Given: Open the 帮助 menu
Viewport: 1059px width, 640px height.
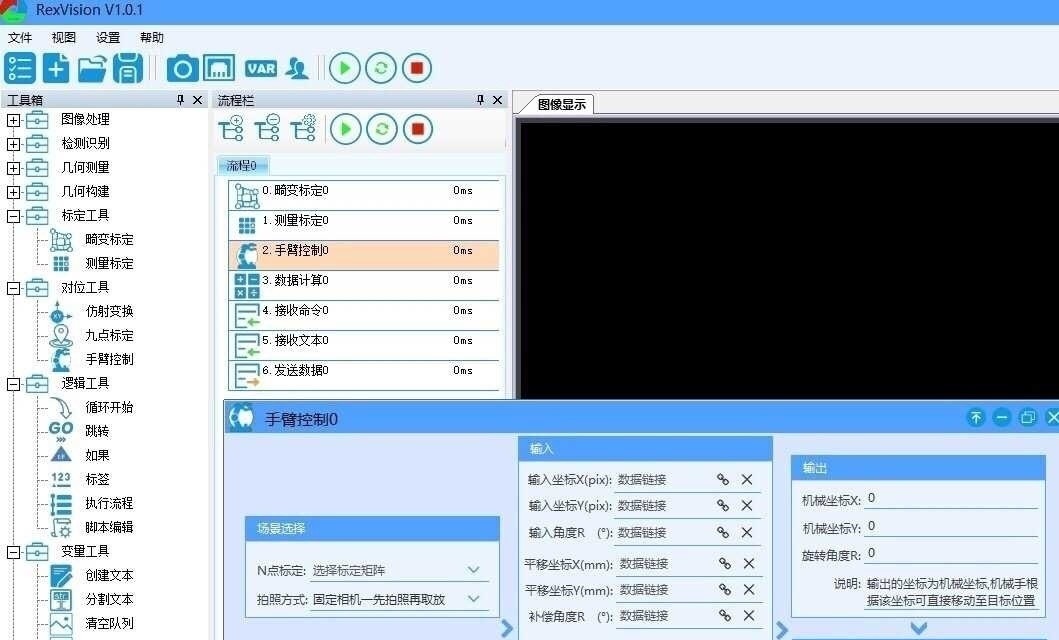Looking at the screenshot, I should (x=151, y=38).
